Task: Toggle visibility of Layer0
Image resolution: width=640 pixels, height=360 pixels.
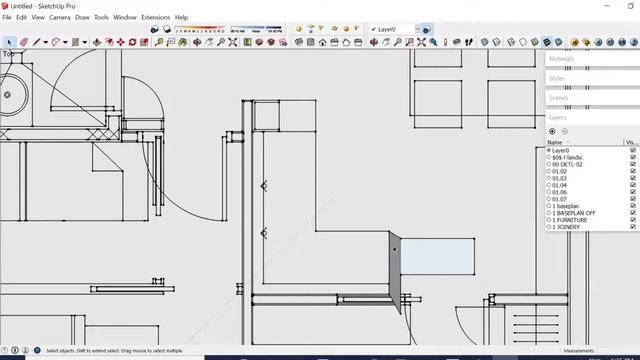Action: (633, 150)
